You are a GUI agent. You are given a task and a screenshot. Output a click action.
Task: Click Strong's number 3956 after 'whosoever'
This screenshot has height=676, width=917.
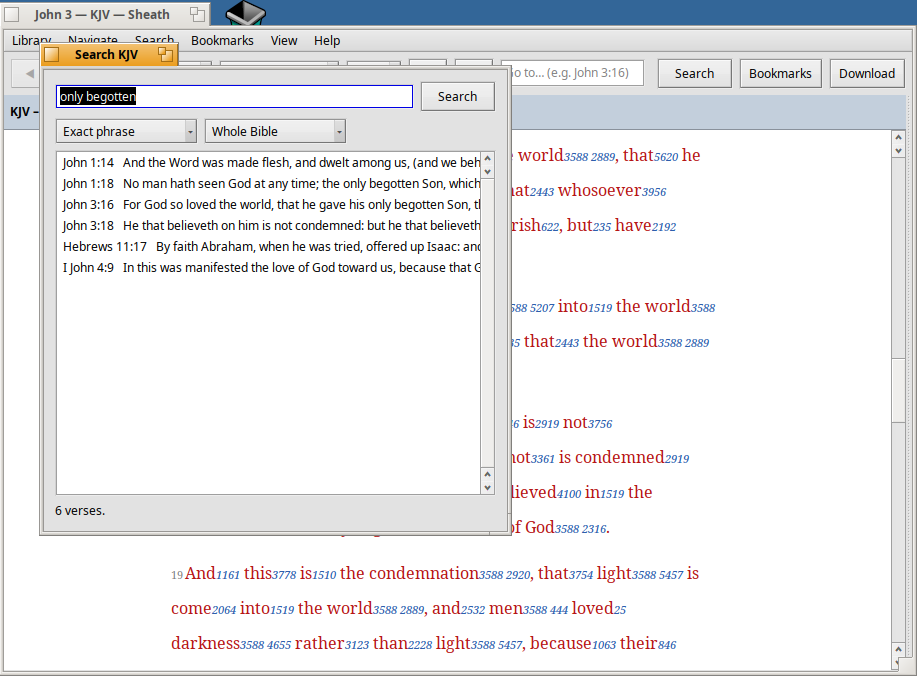(654, 192)
